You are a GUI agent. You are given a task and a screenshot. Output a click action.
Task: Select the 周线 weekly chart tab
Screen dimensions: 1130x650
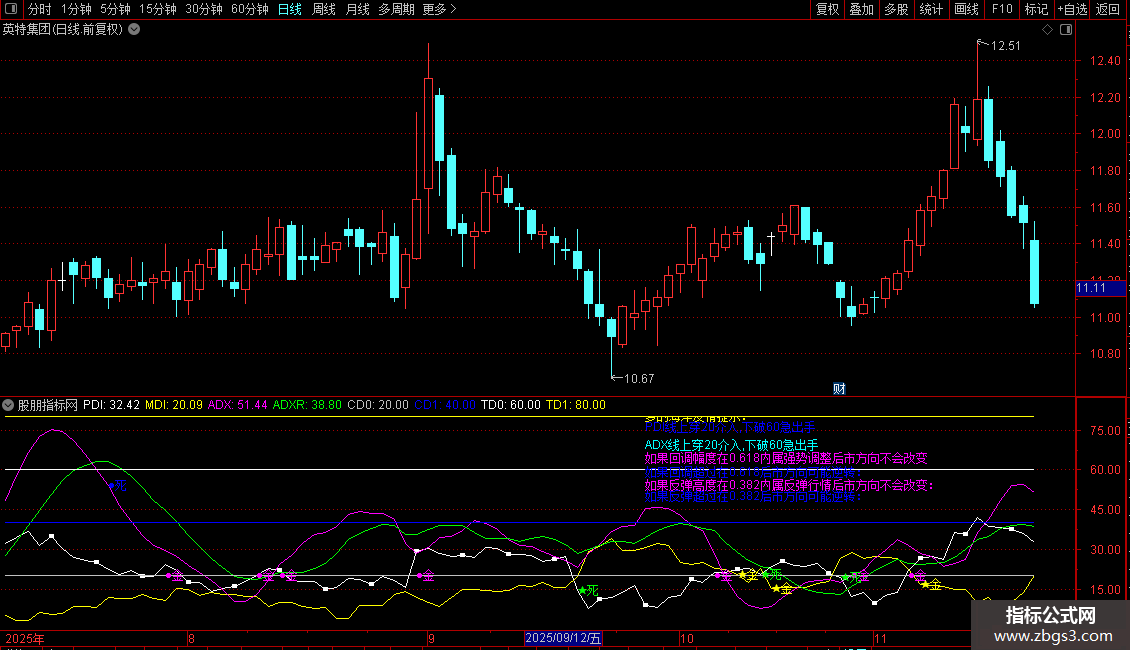[324, 9]
